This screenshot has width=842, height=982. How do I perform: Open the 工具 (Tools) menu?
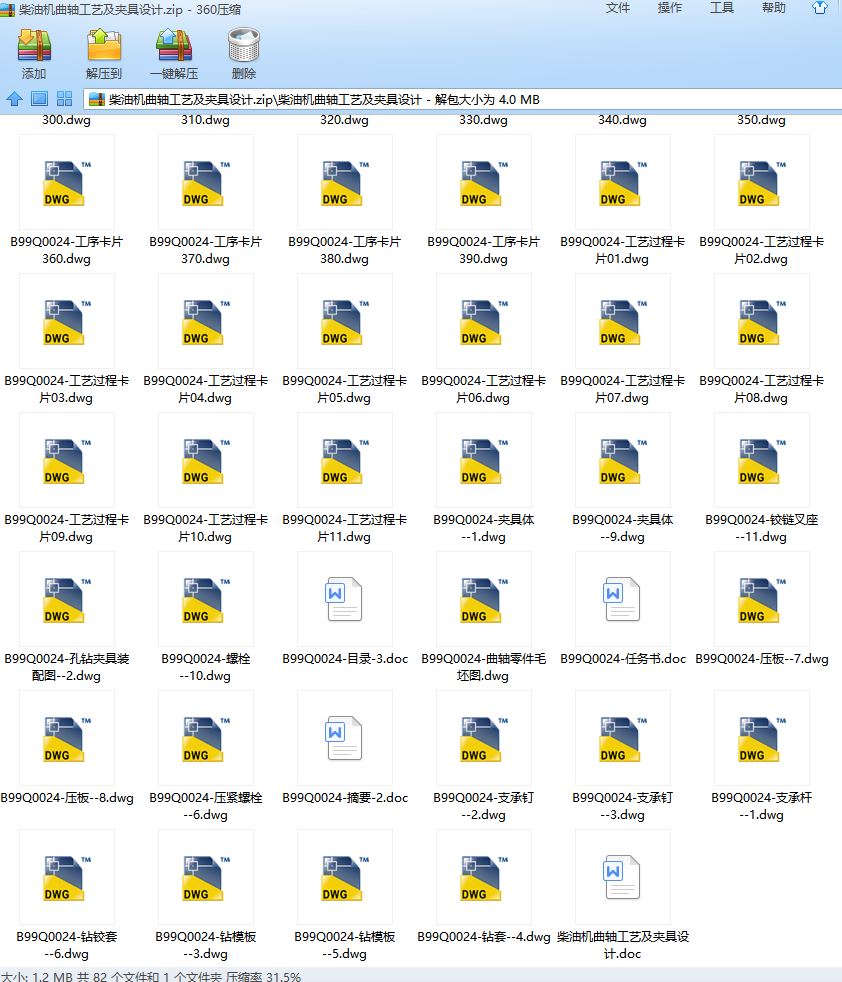pyautogui.click(x=722, y=8)
